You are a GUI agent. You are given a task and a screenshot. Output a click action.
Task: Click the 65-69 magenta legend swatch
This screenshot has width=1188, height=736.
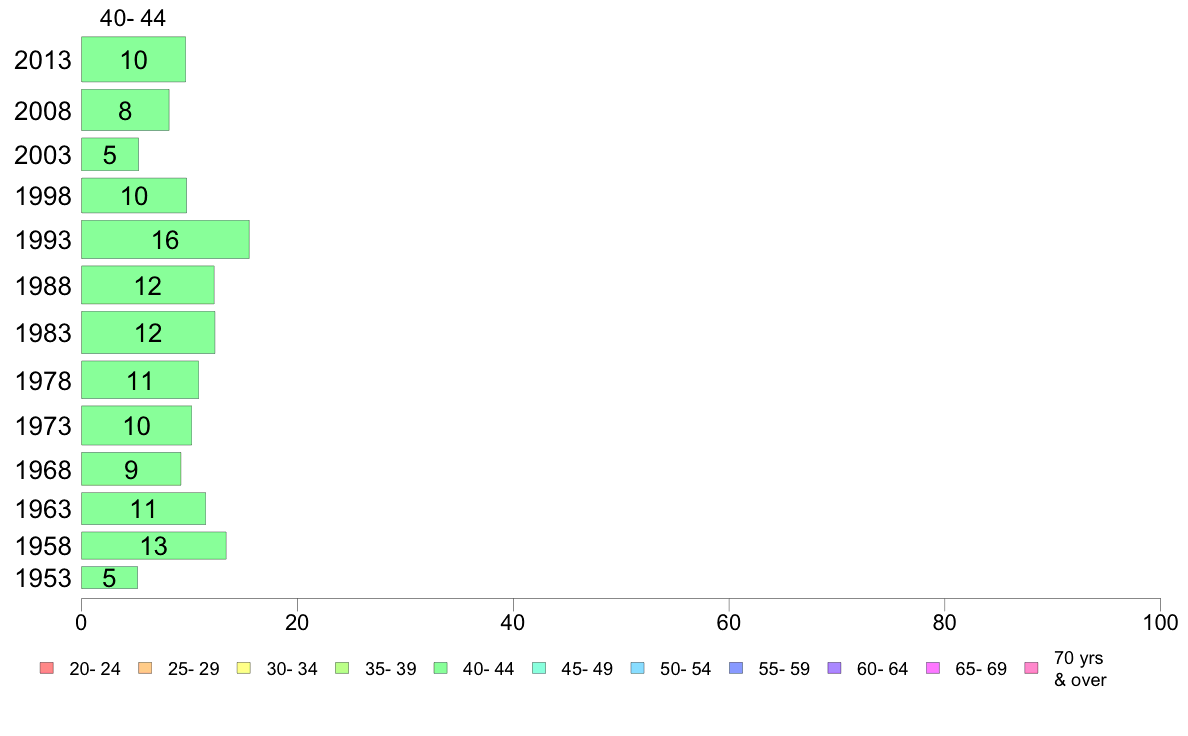(933, 668)
